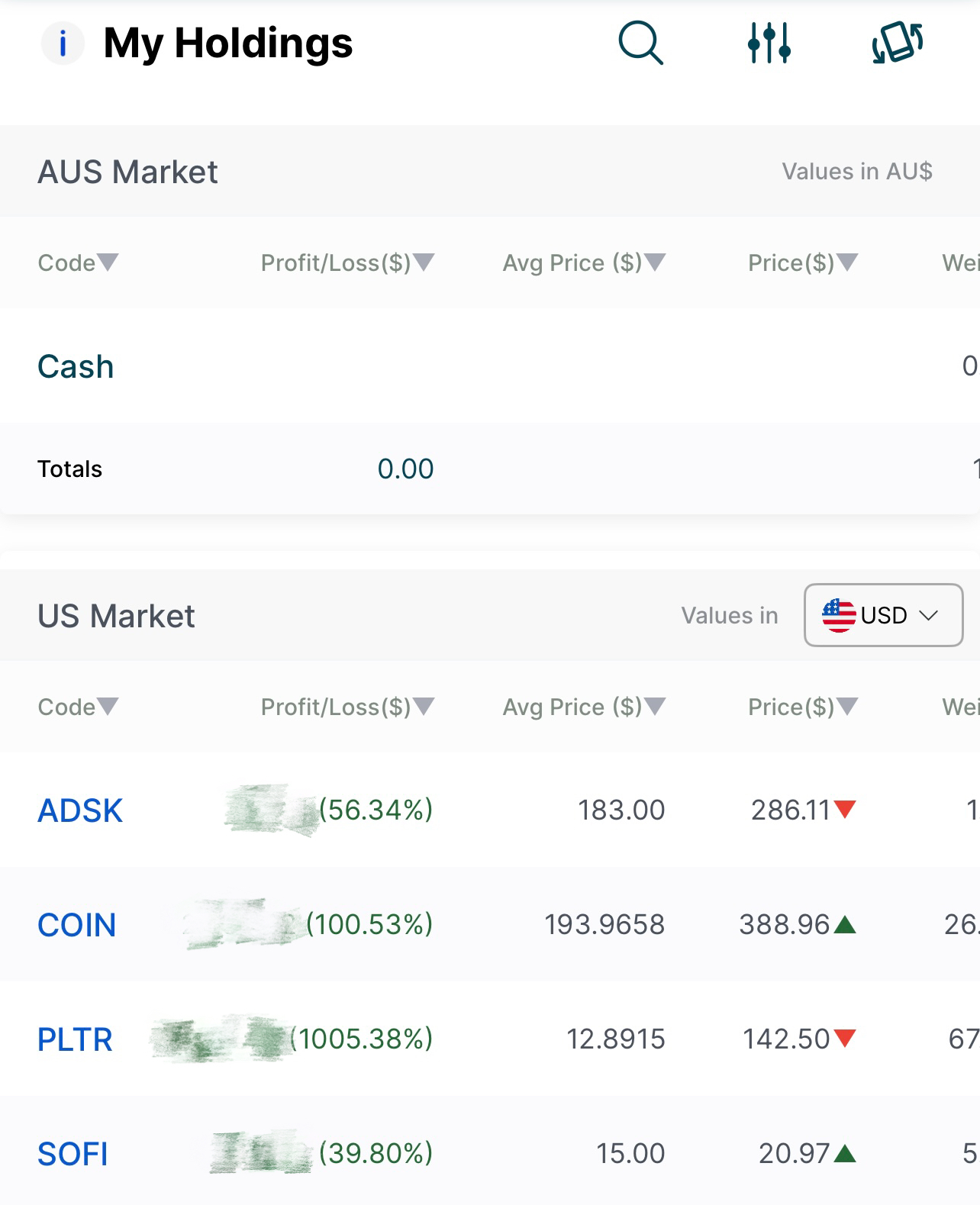Open the SOFI holding
This screenshot has width=980, height=1205.
point(73,1154)
